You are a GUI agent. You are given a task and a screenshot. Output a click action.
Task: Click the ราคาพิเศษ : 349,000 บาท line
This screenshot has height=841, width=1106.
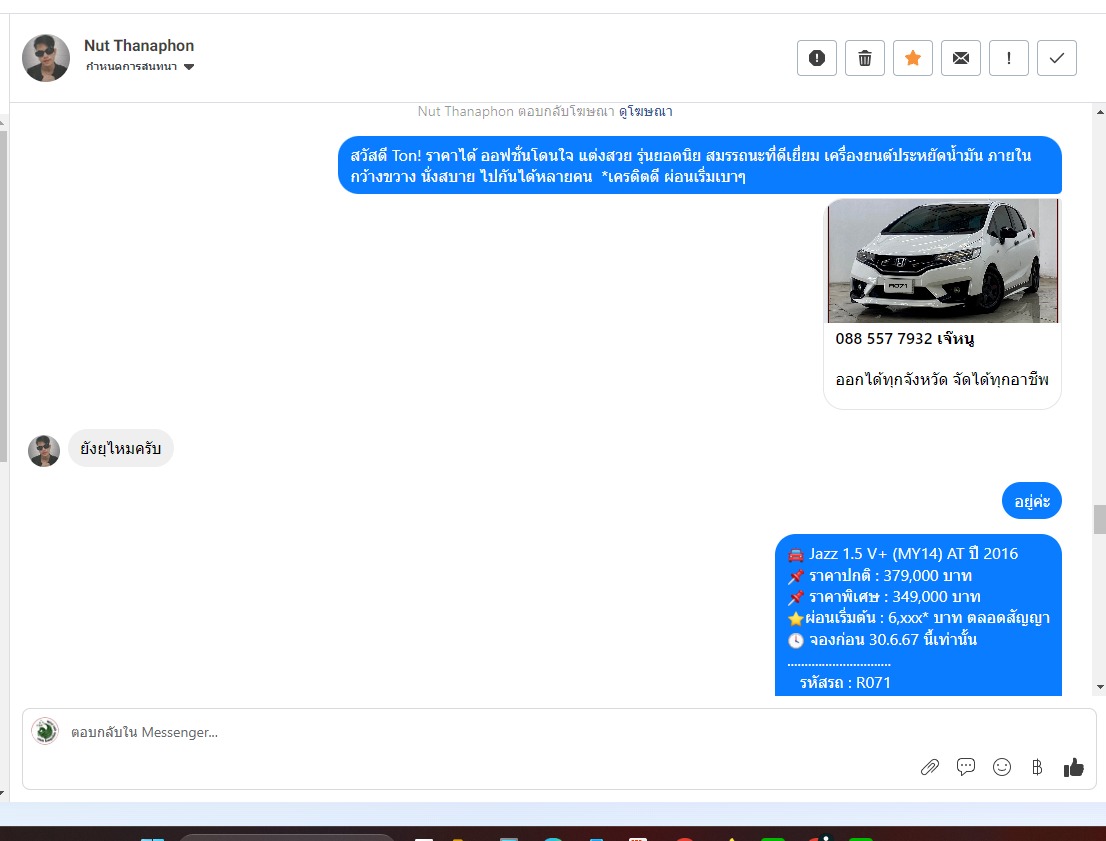(885, 597)
